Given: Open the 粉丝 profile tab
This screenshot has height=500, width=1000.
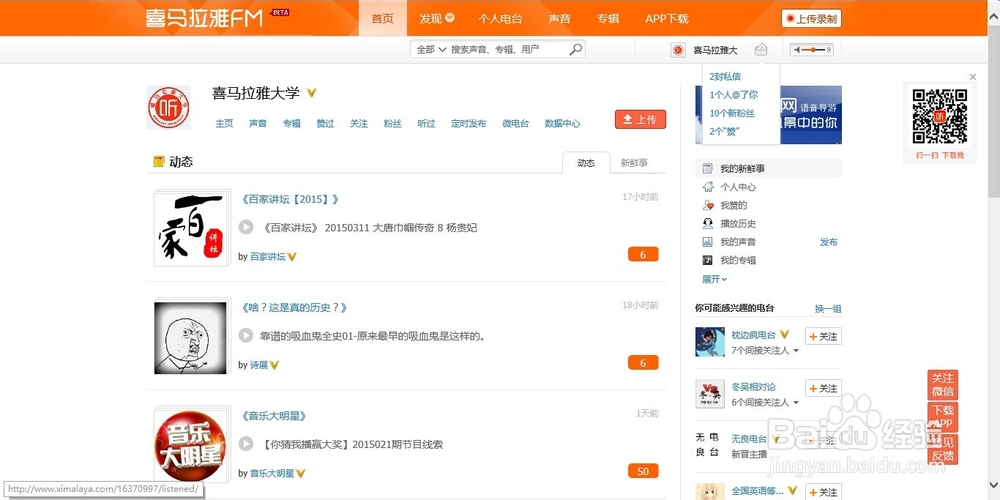Looking at the screenshot, I should [x=392, y=124].
